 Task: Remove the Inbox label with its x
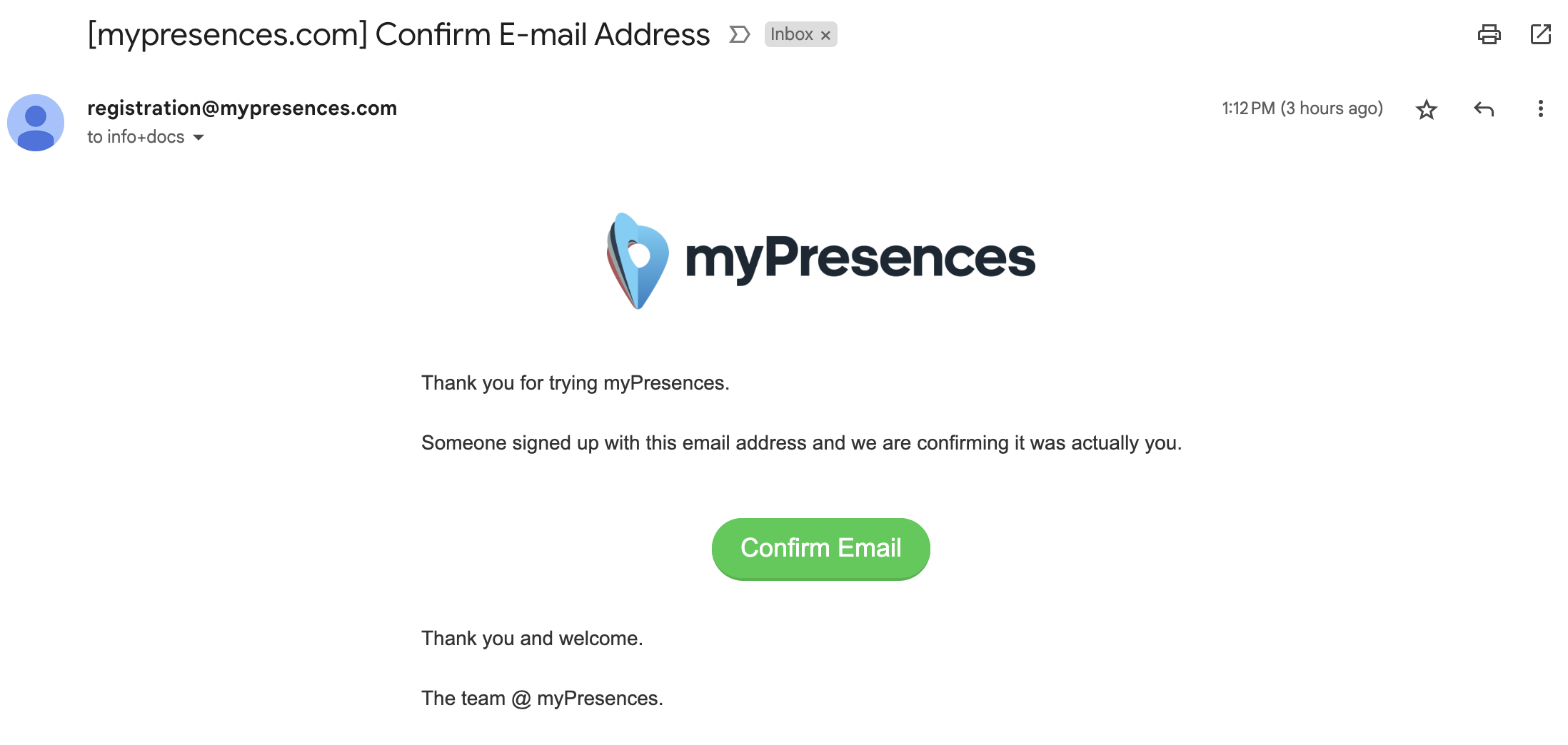(825, 35)
